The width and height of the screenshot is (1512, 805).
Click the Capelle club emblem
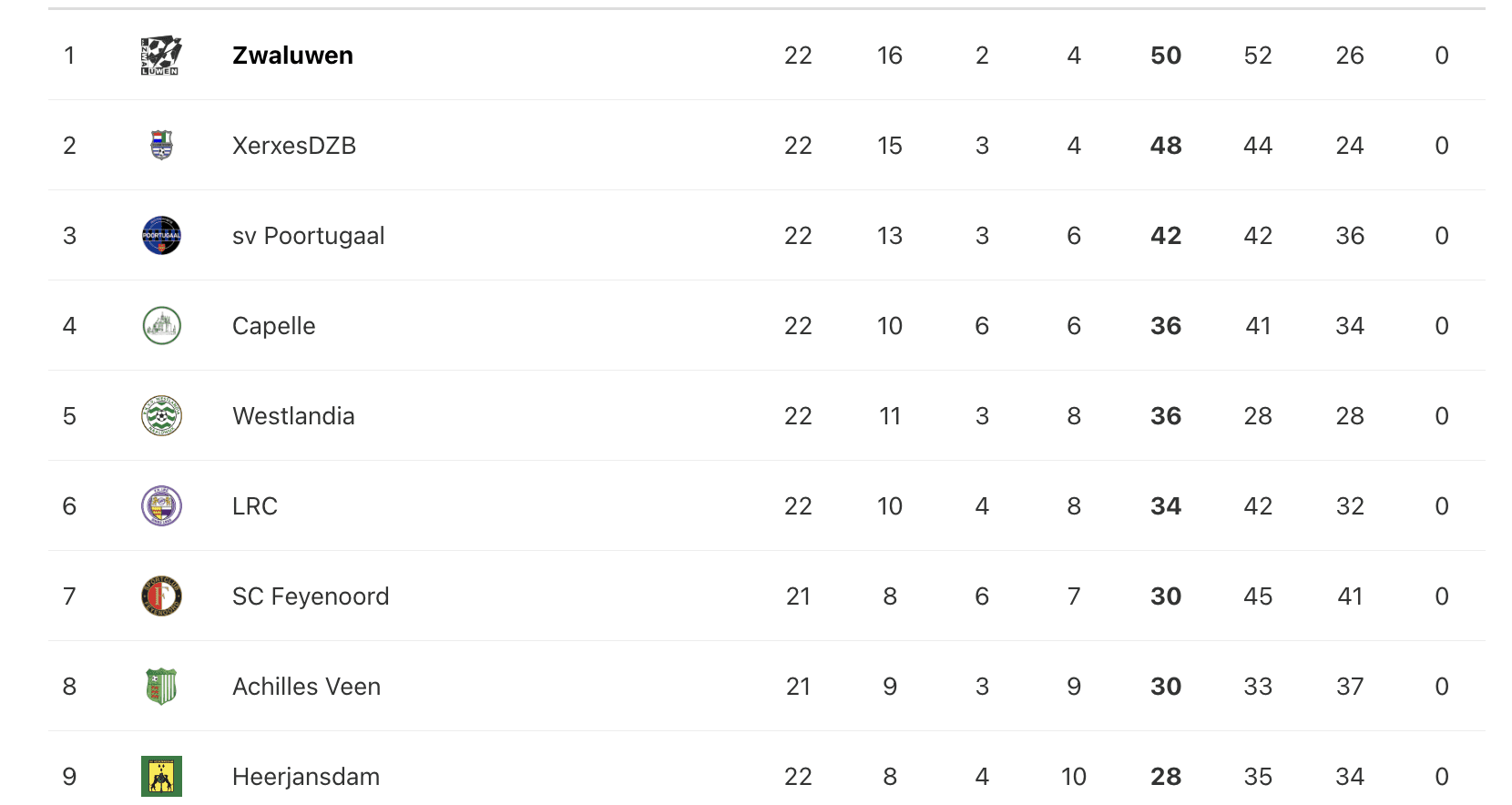(x=161, y=326)
